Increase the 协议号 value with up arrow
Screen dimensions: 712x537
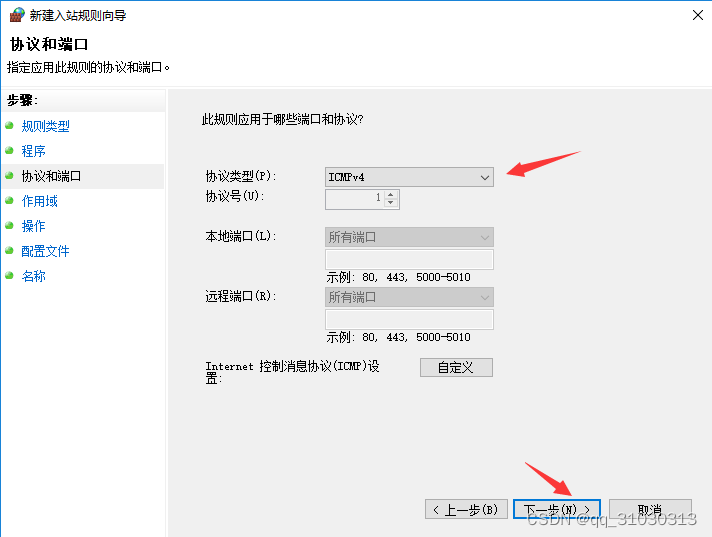point(391,195)
